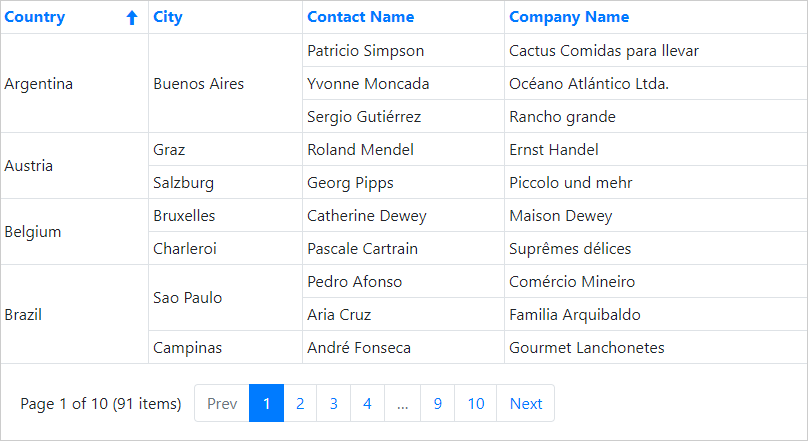This screenshot has width=808, height=441.
Task: Select the current page 1 button
Action: (266, 403)
